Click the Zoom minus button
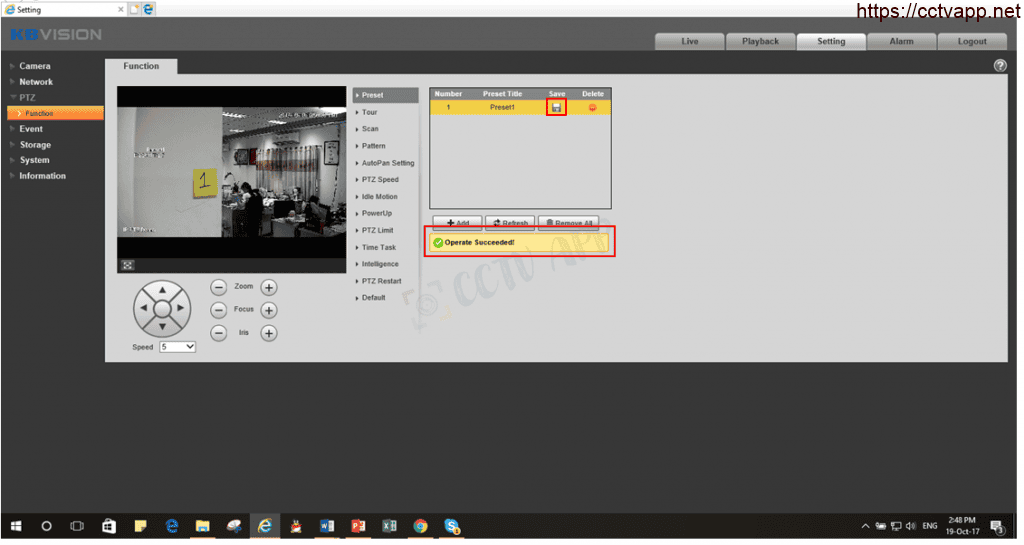The image size is (1024, 545). point(219,287)
